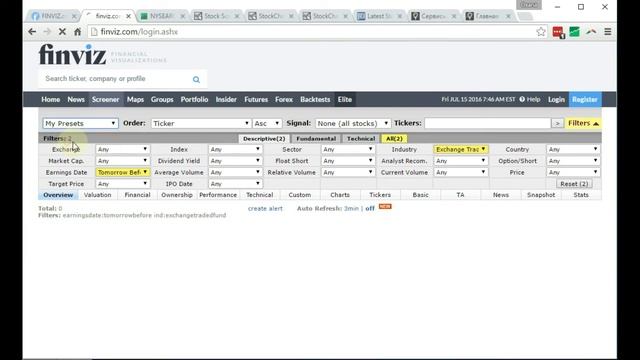Collapse filters with the Filters toggle
Viewport: 640px width, 360px height.
[x=583, y=123]
